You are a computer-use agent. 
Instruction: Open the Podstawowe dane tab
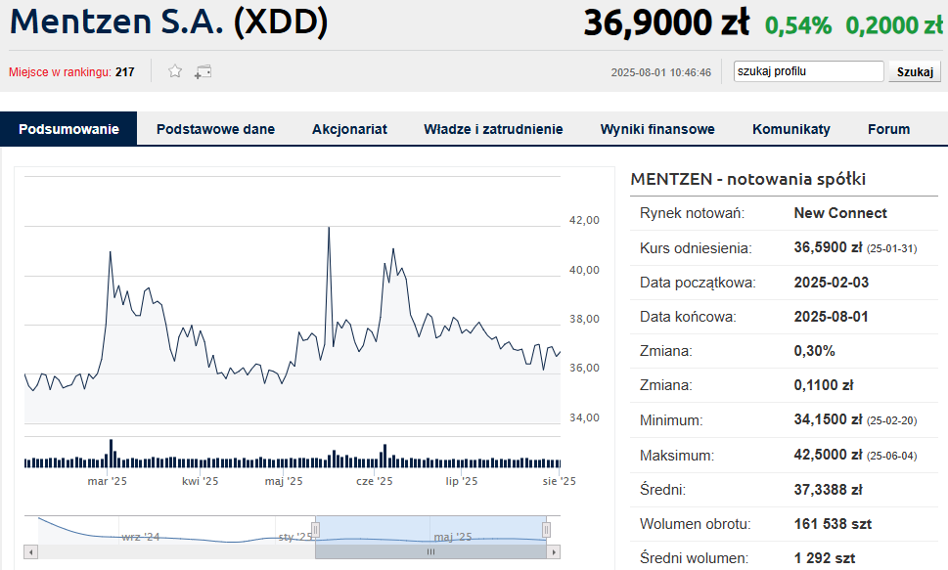click(x=215, y=129)
